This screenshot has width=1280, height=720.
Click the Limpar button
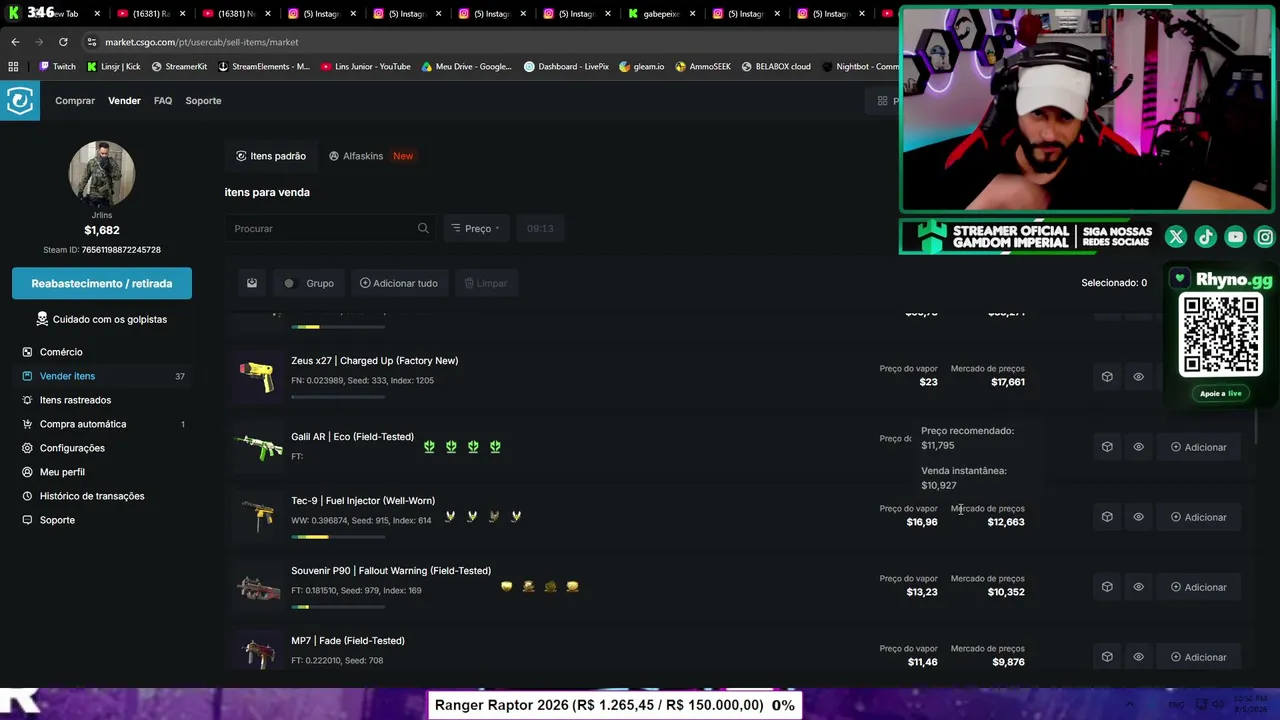[x=486, y=283]
